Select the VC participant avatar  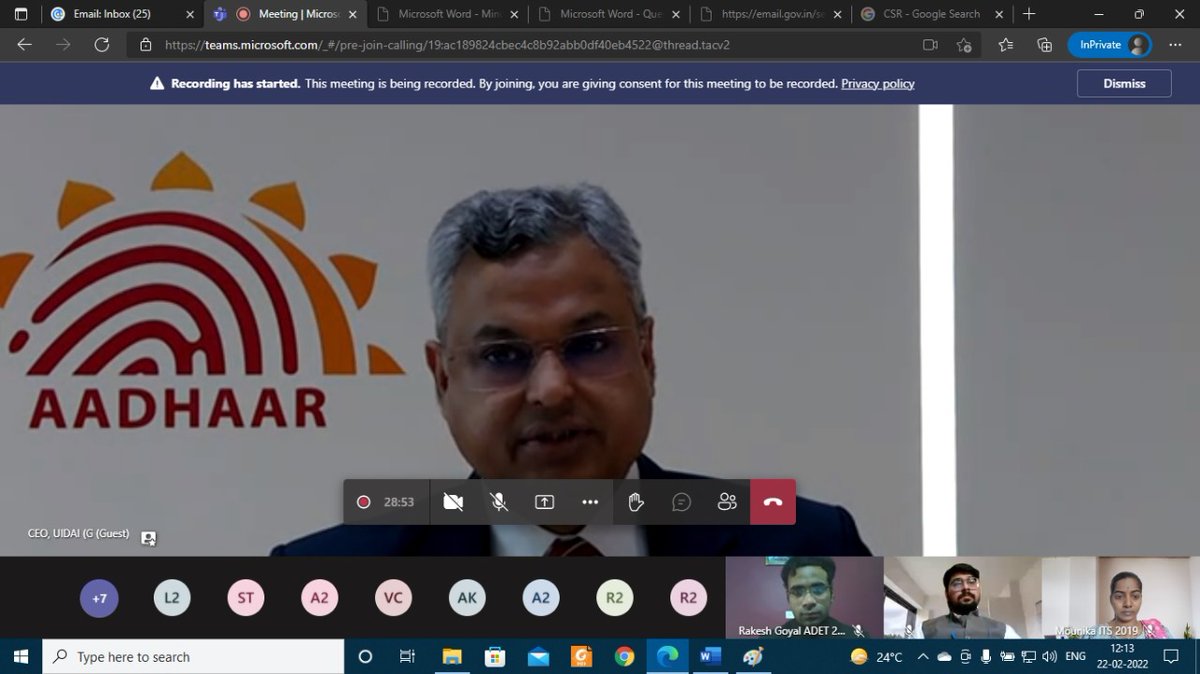click(x=393, y=598)
